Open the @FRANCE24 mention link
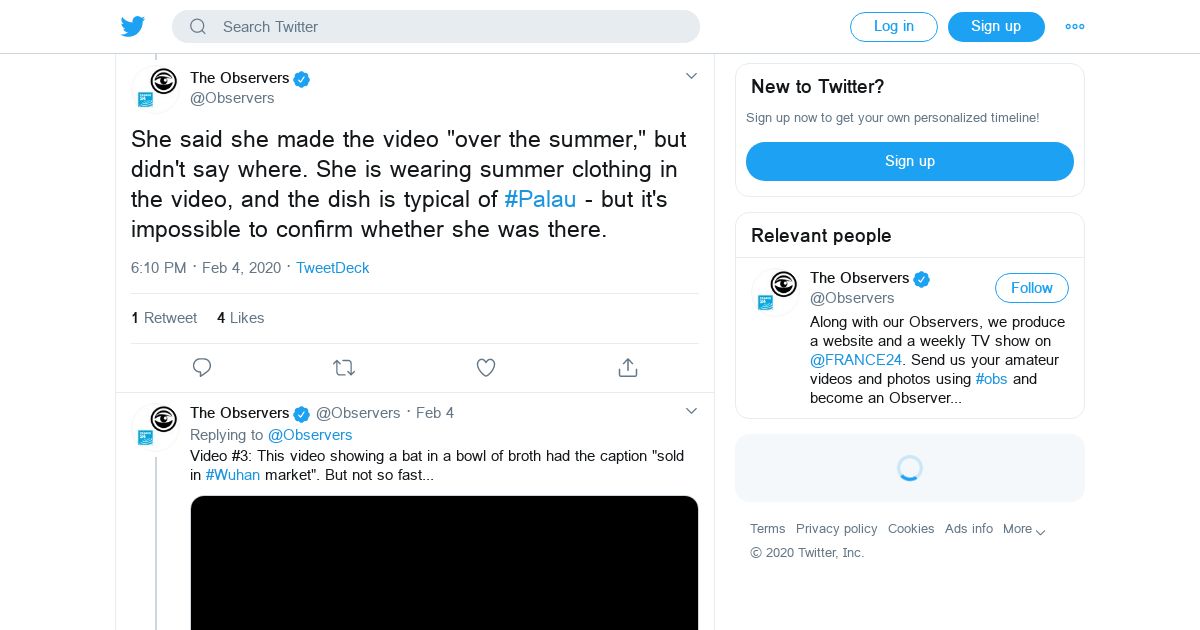 [856, 360]
